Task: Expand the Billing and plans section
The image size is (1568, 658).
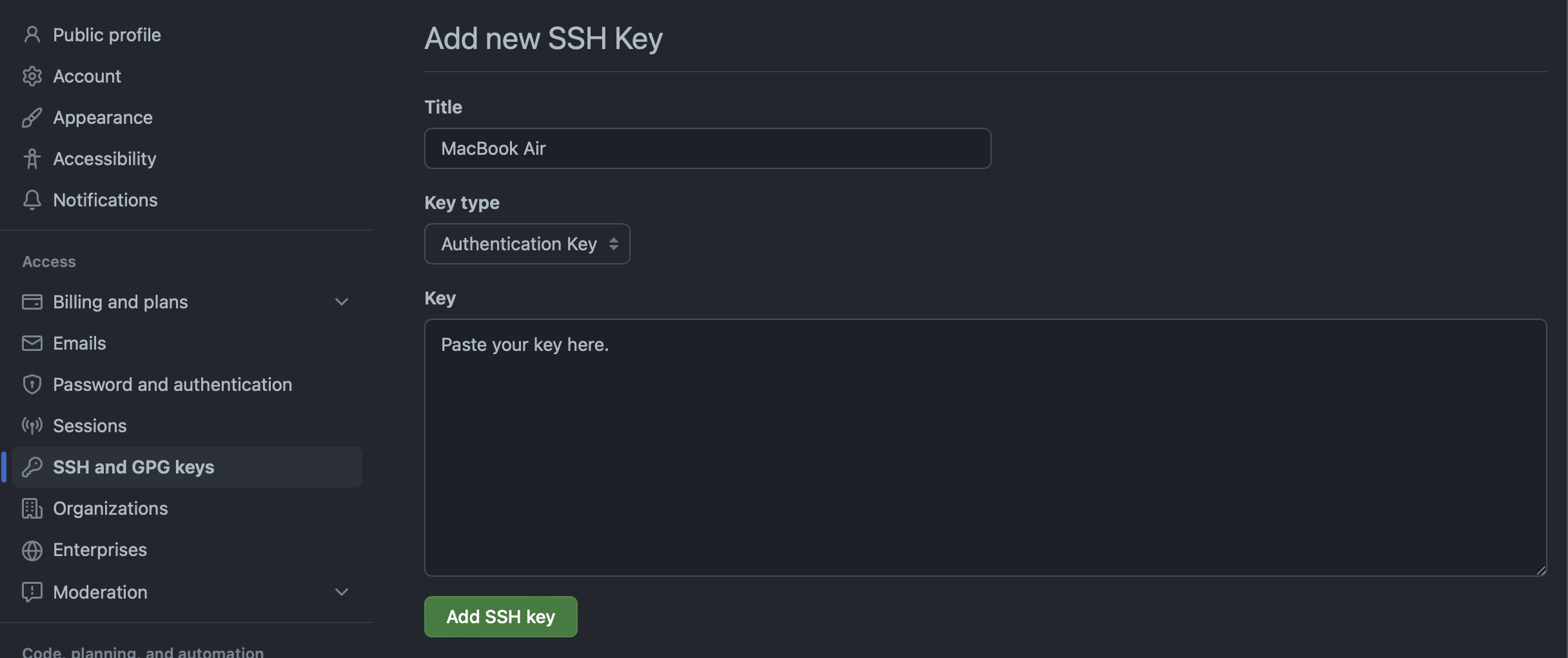Action: click(x=342, y=301)
